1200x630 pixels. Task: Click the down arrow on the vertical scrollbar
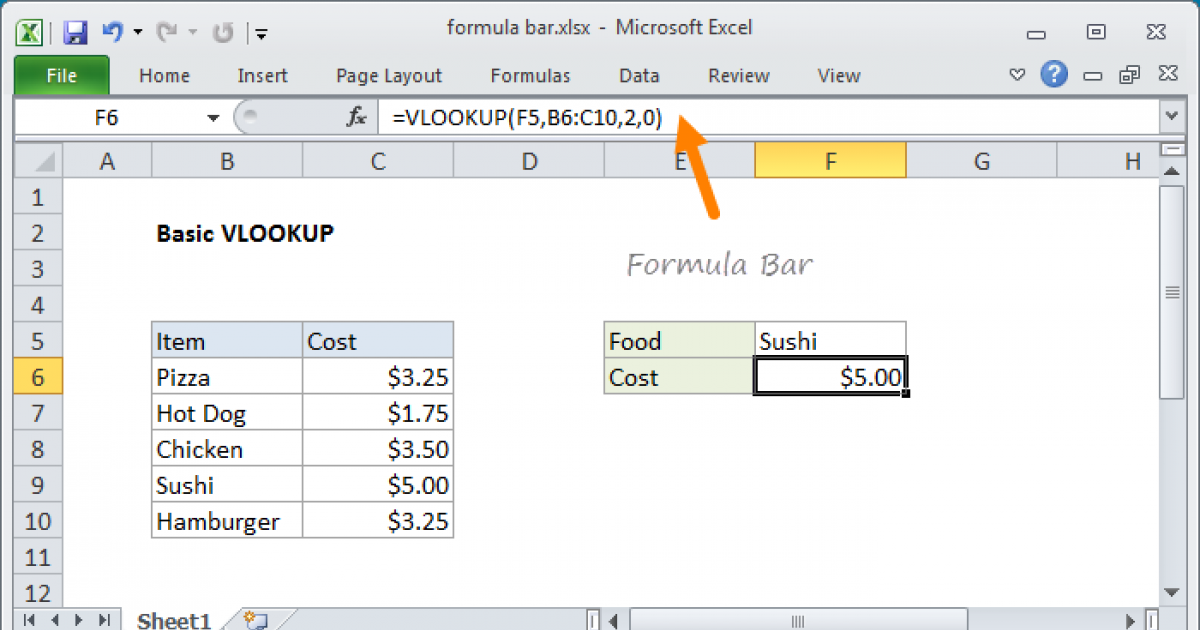[x=1171, y=592]
